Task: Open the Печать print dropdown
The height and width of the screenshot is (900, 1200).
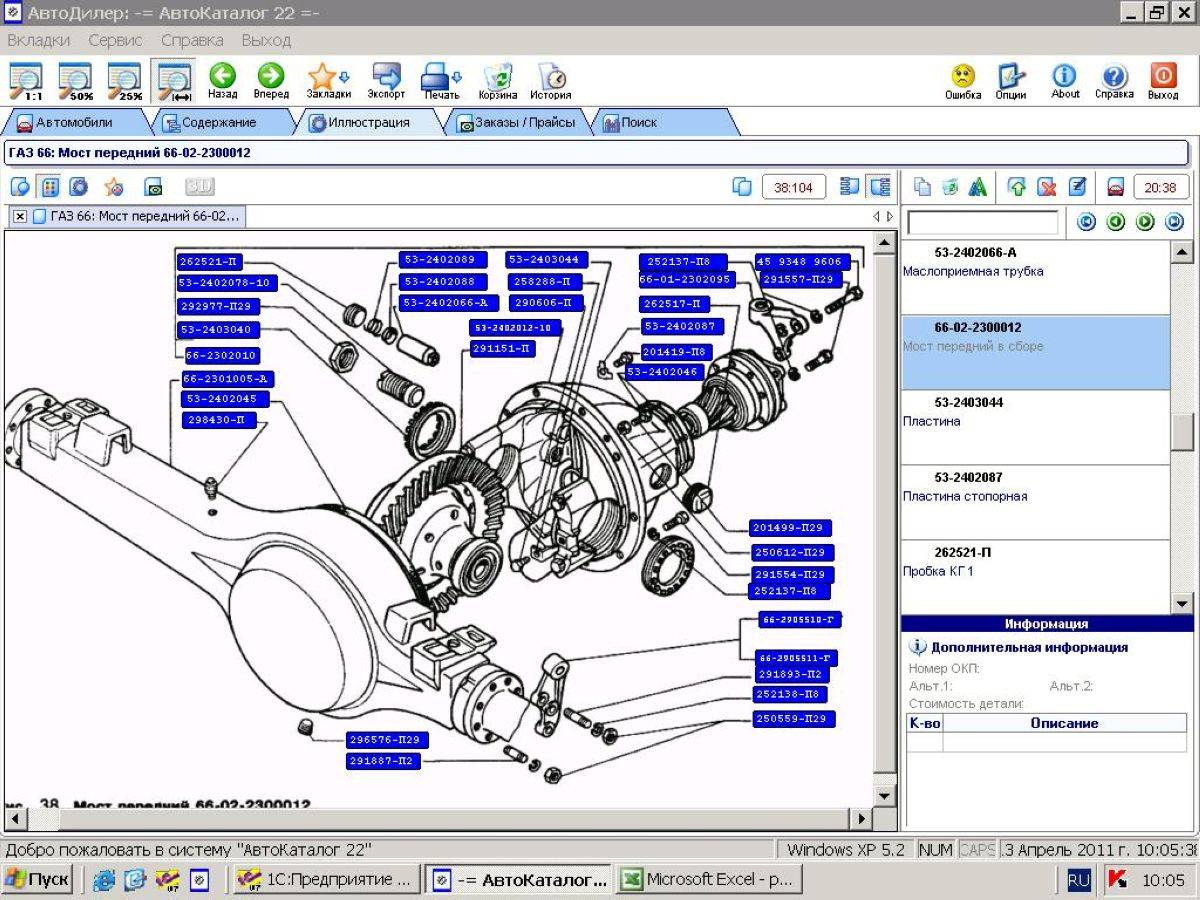Action: 441,76
